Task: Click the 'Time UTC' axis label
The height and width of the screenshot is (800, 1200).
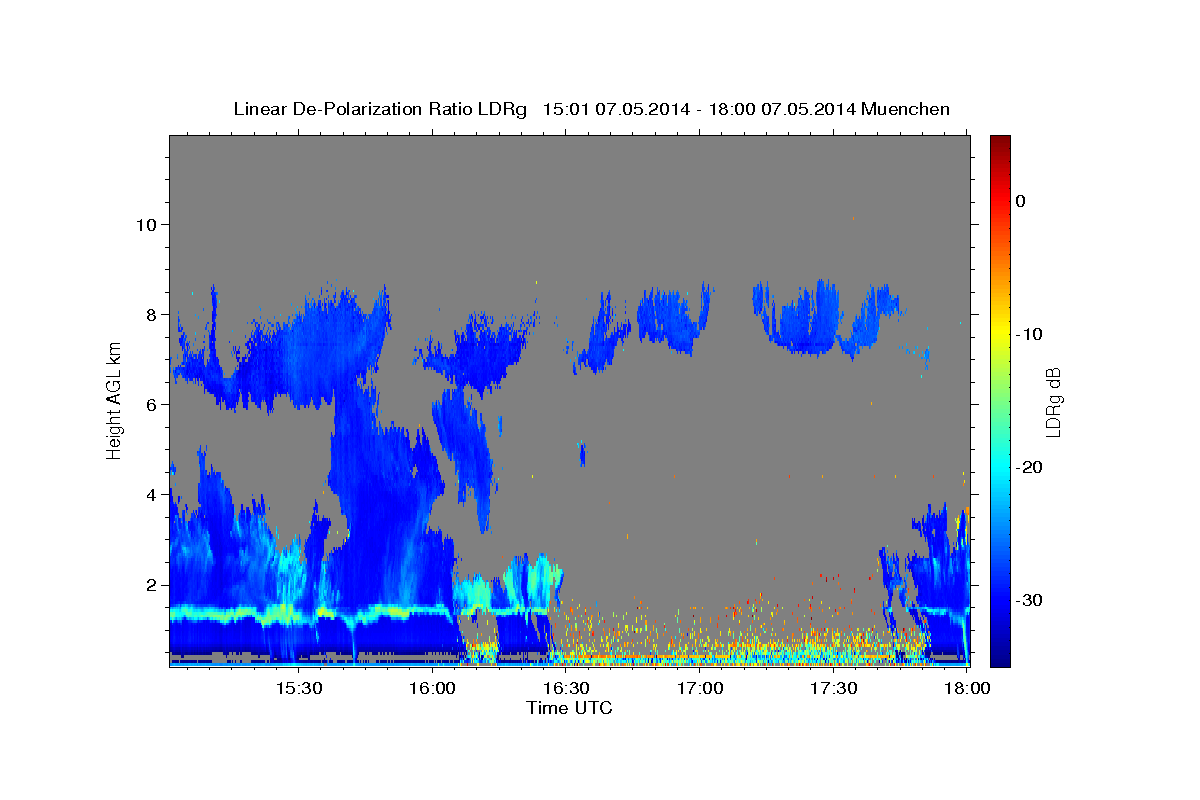Action: [569, 708]
